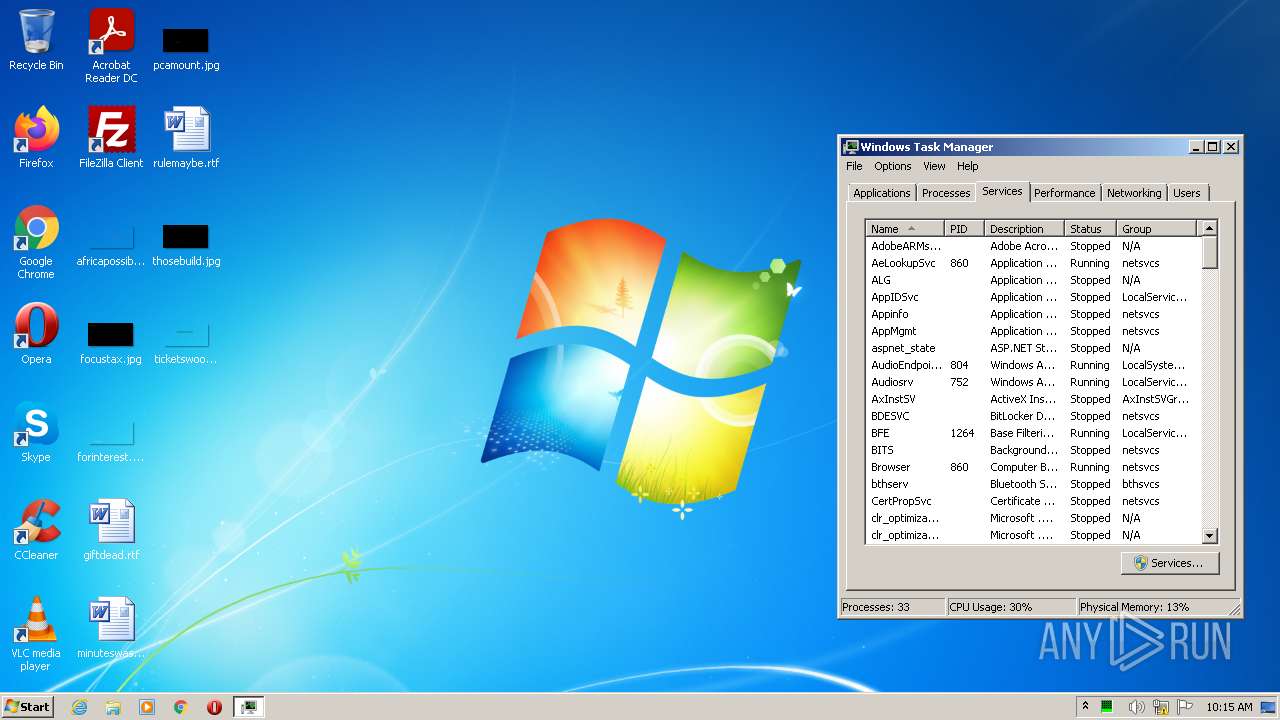Open the Help menu in Task Manager

(x=967, y=166)
